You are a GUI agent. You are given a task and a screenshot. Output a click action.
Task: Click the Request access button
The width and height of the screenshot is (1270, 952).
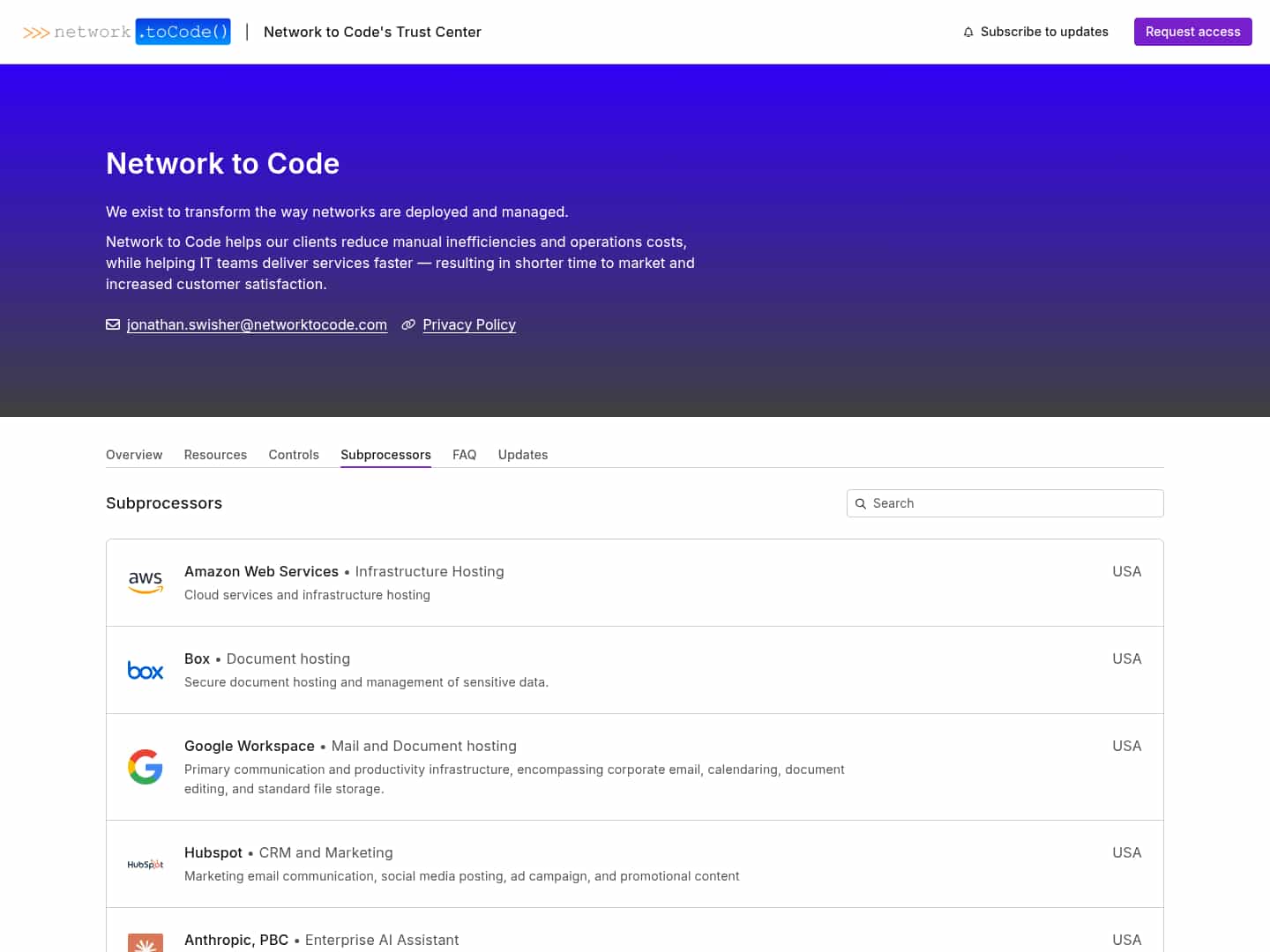pos(1192,32)
